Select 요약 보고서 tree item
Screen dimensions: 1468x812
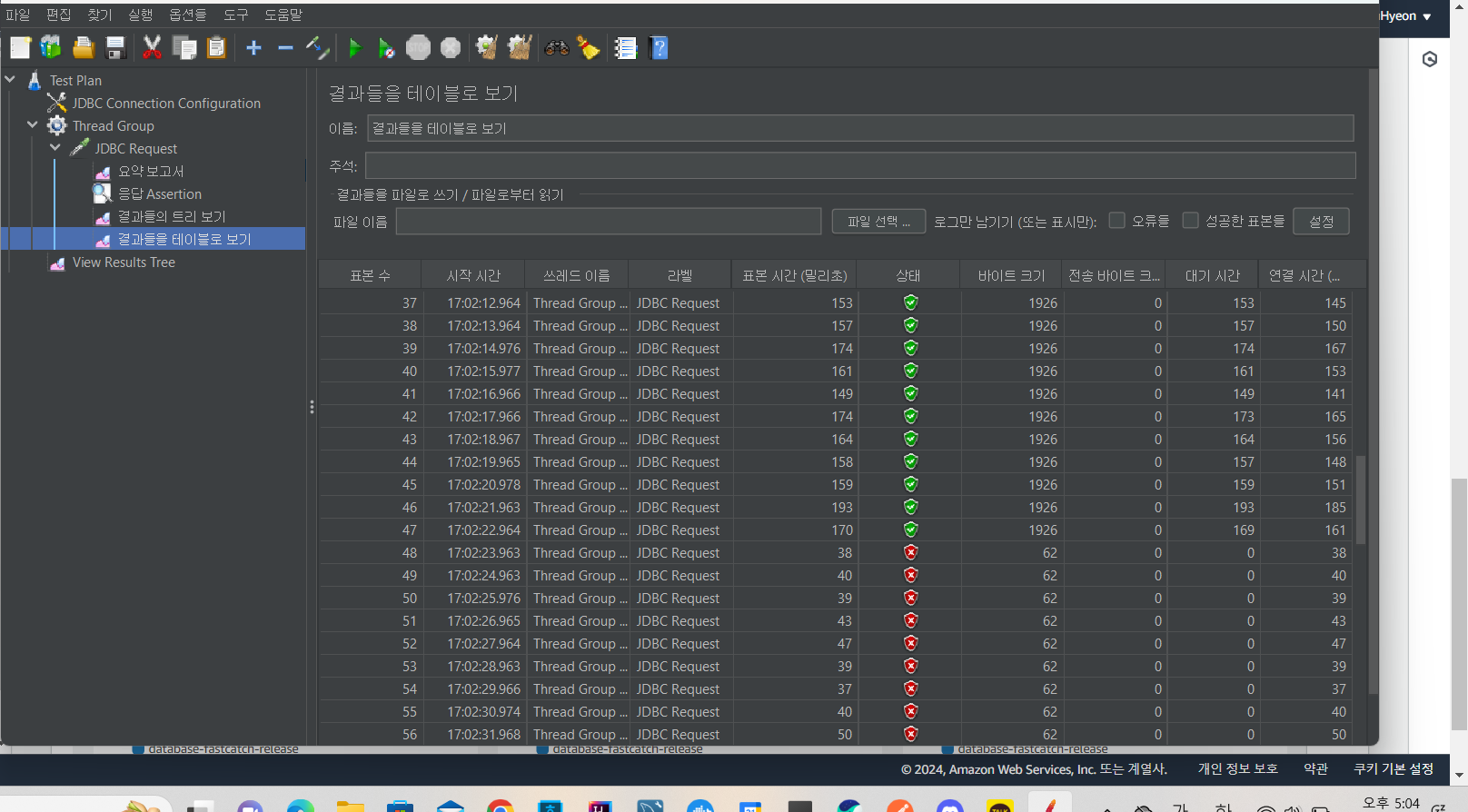pos(151,171)
